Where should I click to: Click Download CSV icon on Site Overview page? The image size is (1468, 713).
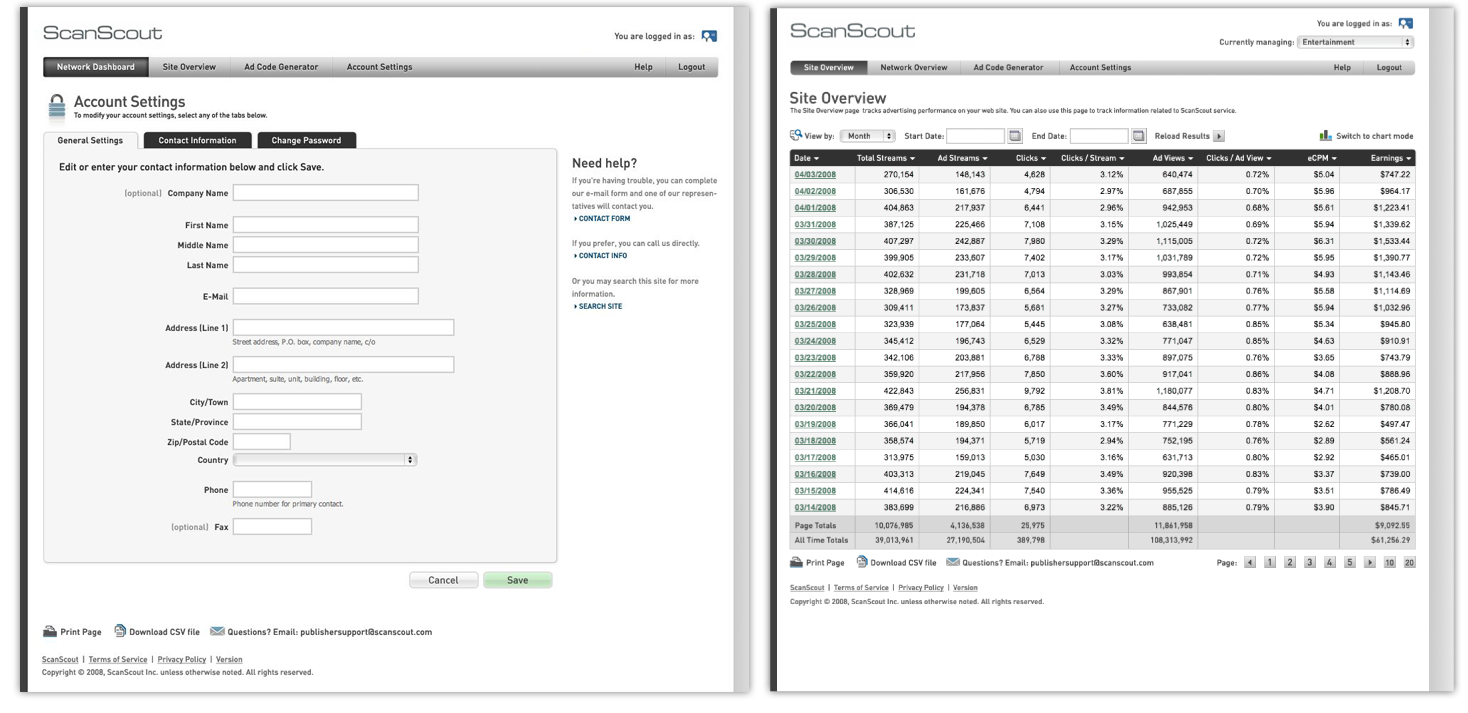pyautogui.click(x=862, y=562)
